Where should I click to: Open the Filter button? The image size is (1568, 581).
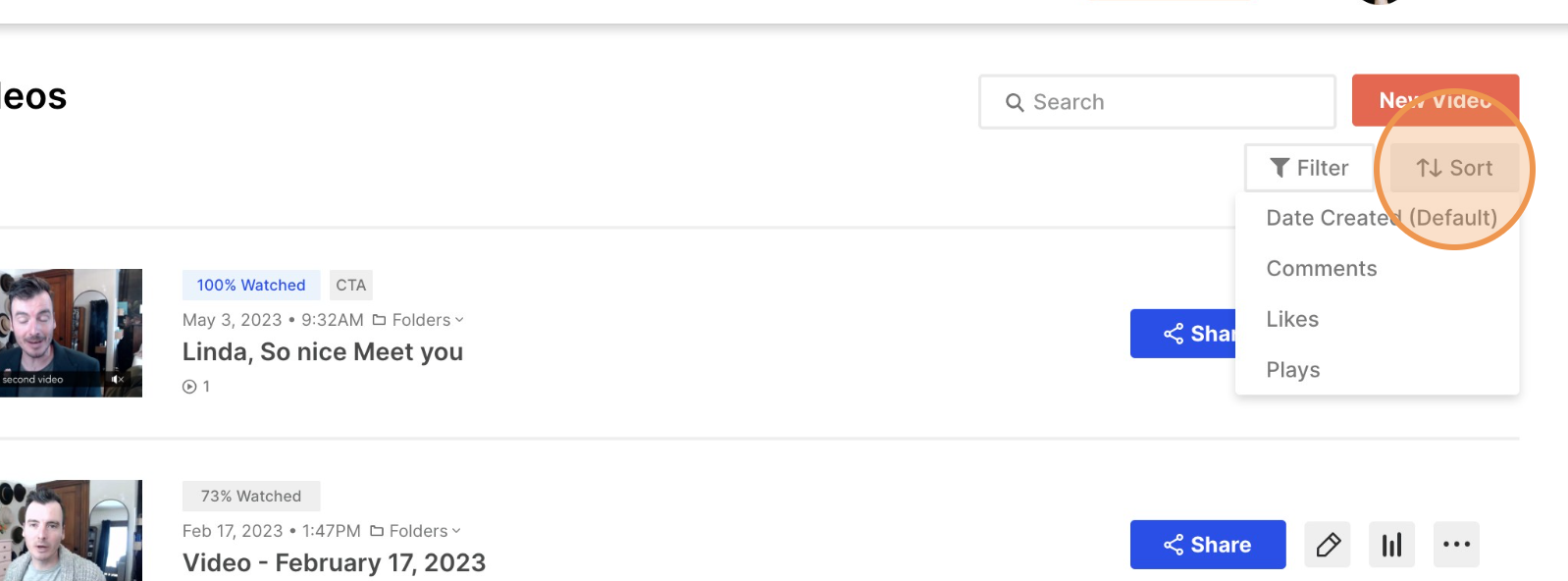(1309, 168)
